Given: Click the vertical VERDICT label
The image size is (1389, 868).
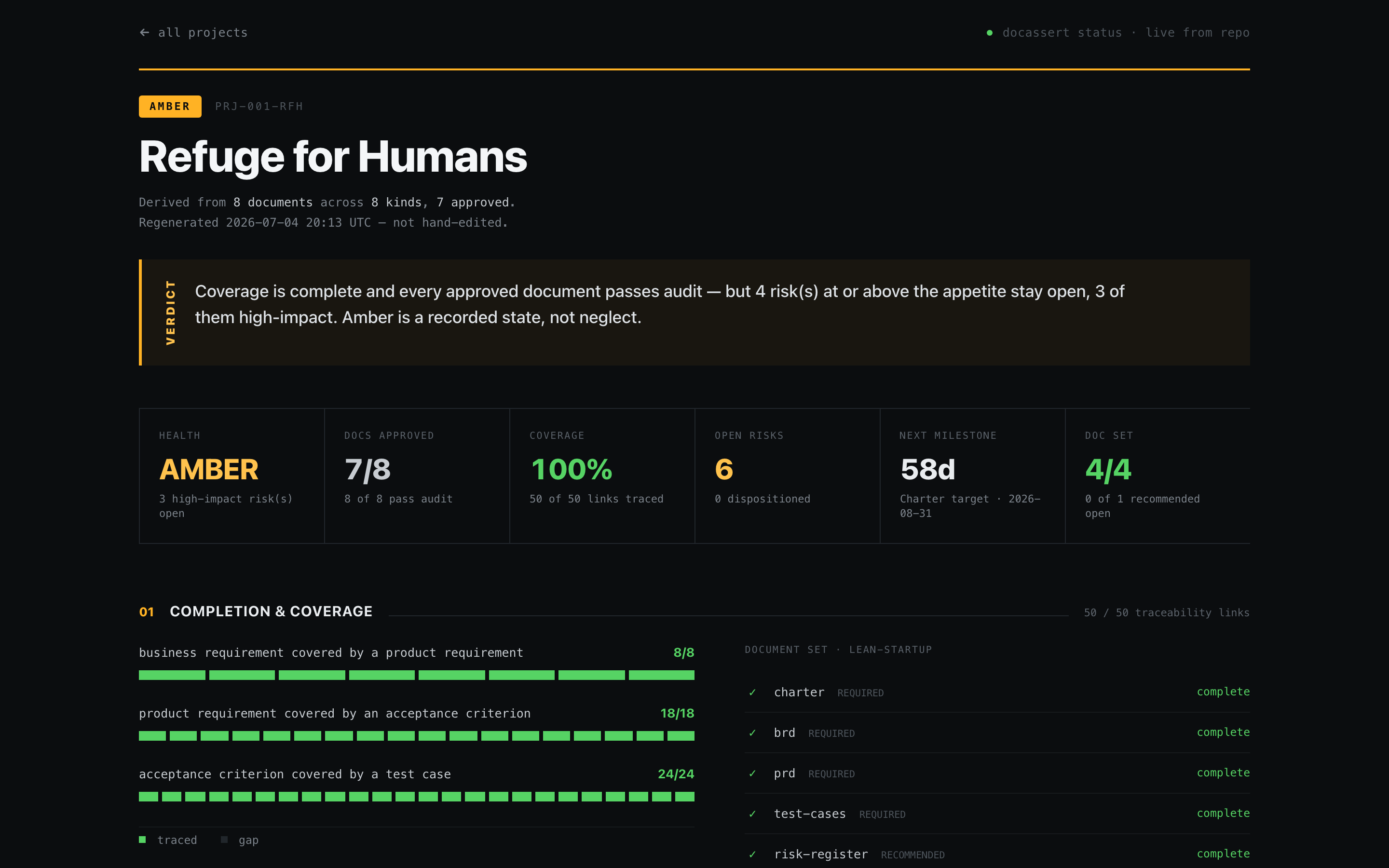Looking at the screenshot, I should tap(170, 312).
